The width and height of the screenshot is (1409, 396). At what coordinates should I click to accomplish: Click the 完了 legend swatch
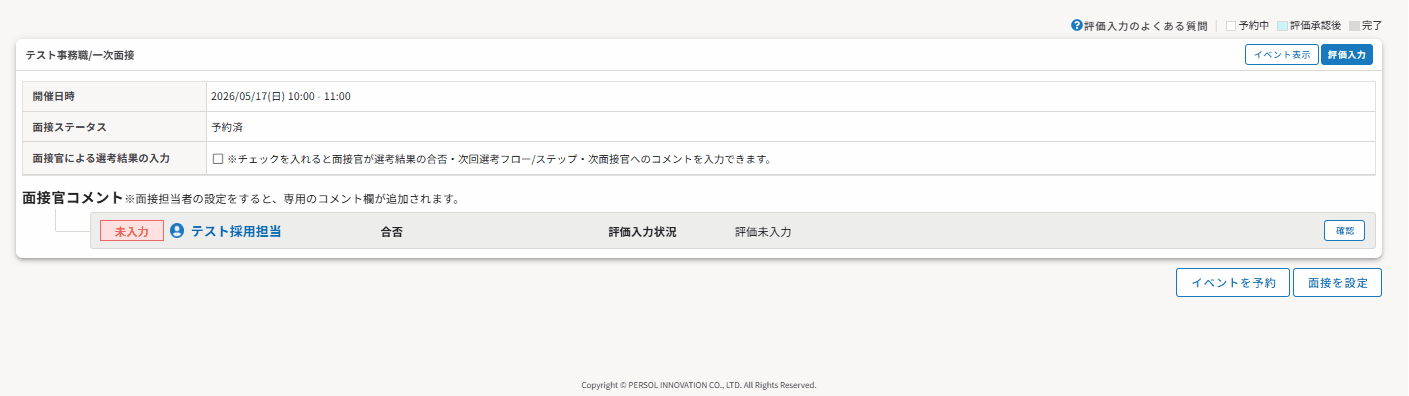[1355, 25]
